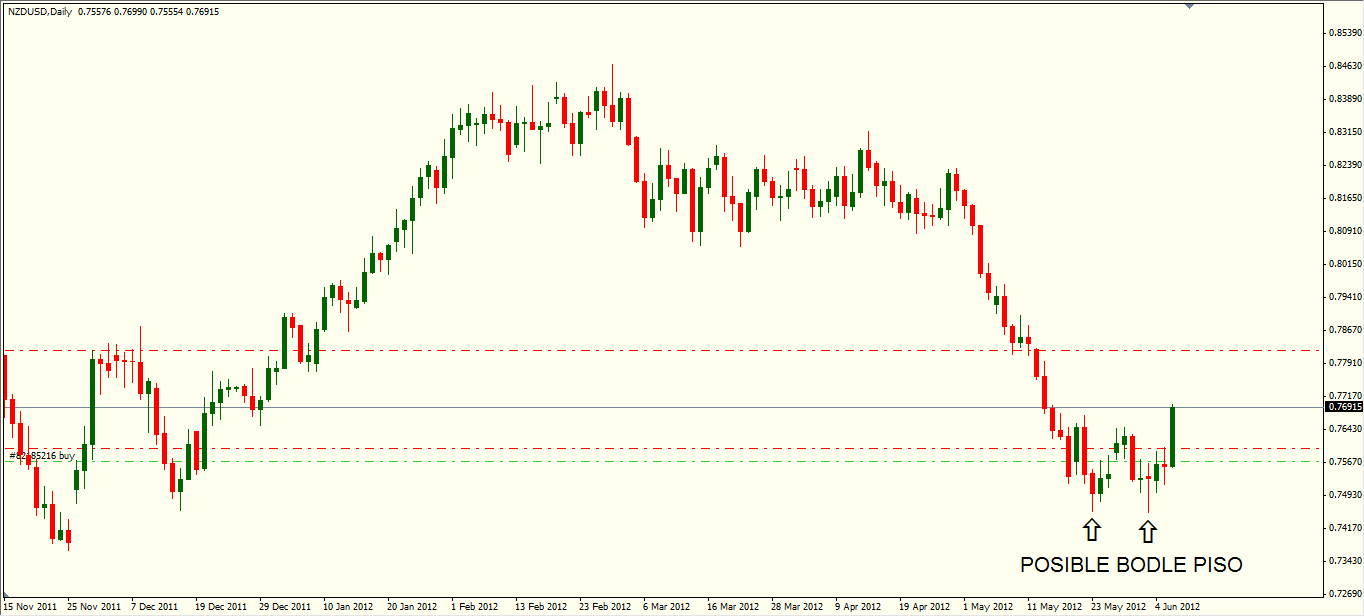Screen dimensions: 1364x616
Task: Click the last large green candle
Action: 1172,436
